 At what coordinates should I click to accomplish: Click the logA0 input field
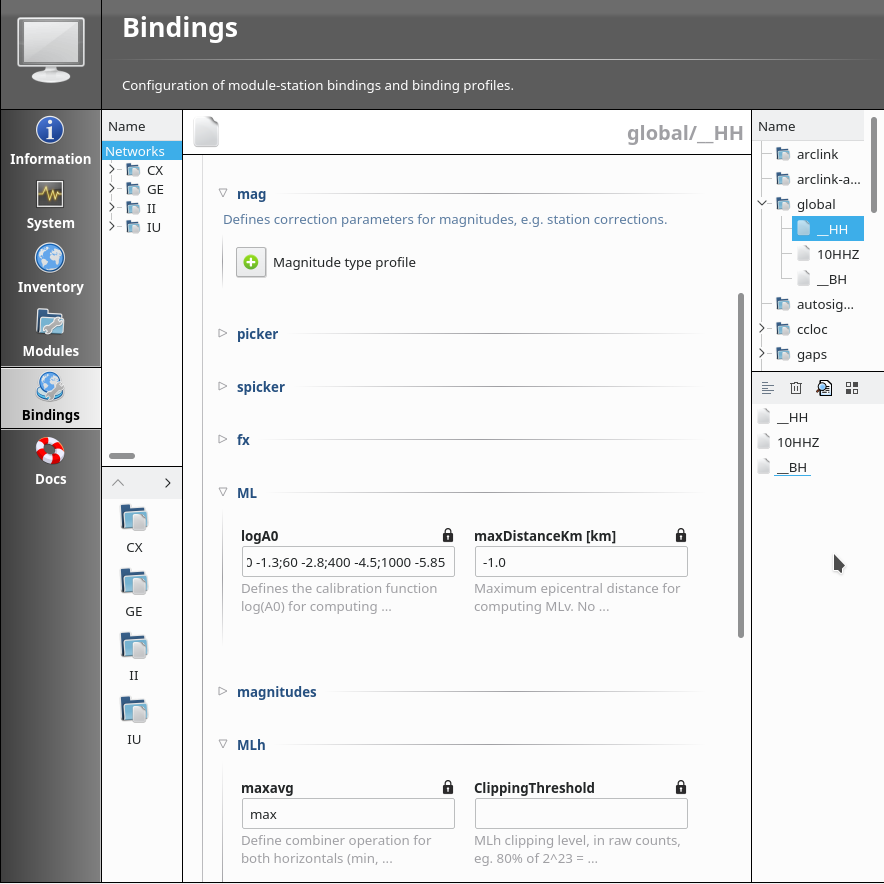pyautogui.click(x=348, y=562)
